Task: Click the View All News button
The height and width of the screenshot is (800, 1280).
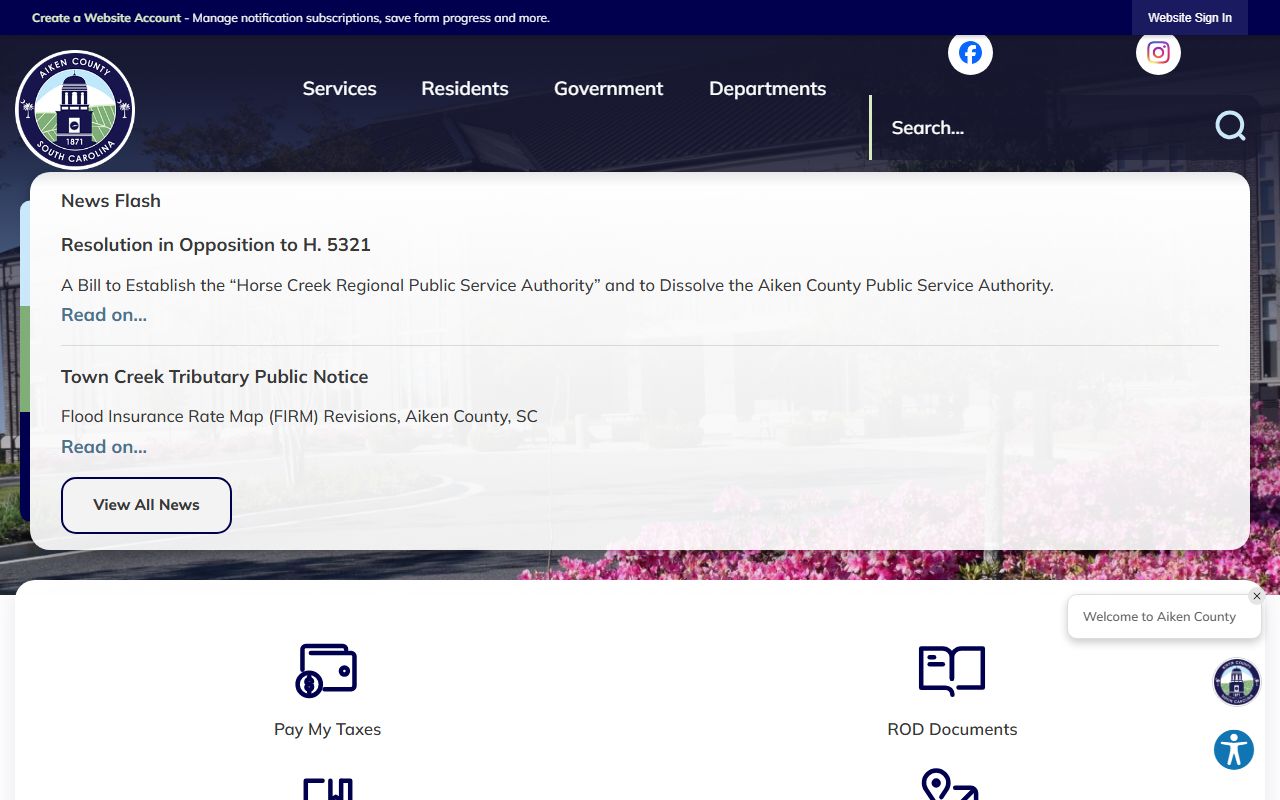Action: [146, 505]
